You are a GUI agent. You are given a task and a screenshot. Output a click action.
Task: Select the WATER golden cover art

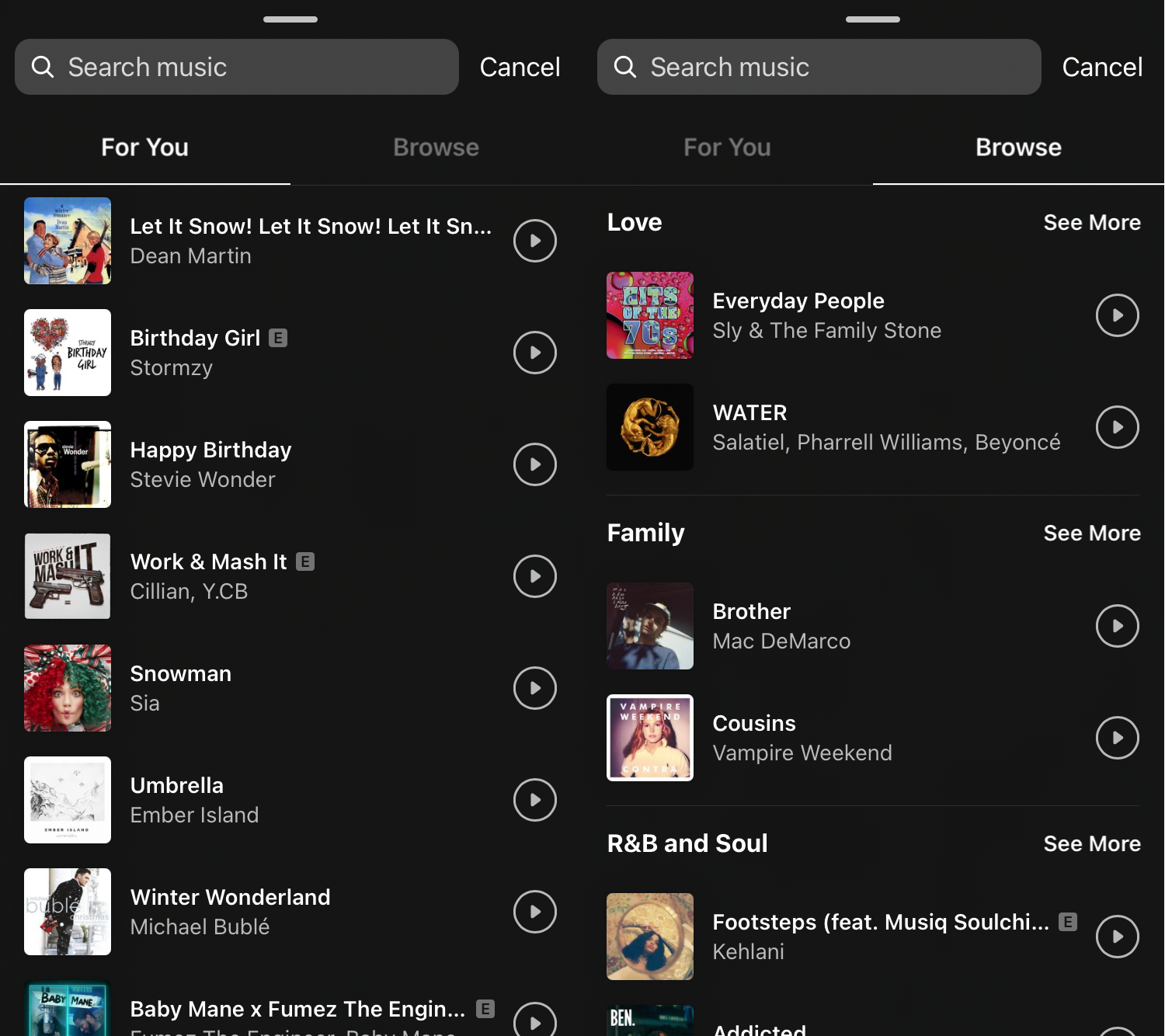click(x=650, y=427)
